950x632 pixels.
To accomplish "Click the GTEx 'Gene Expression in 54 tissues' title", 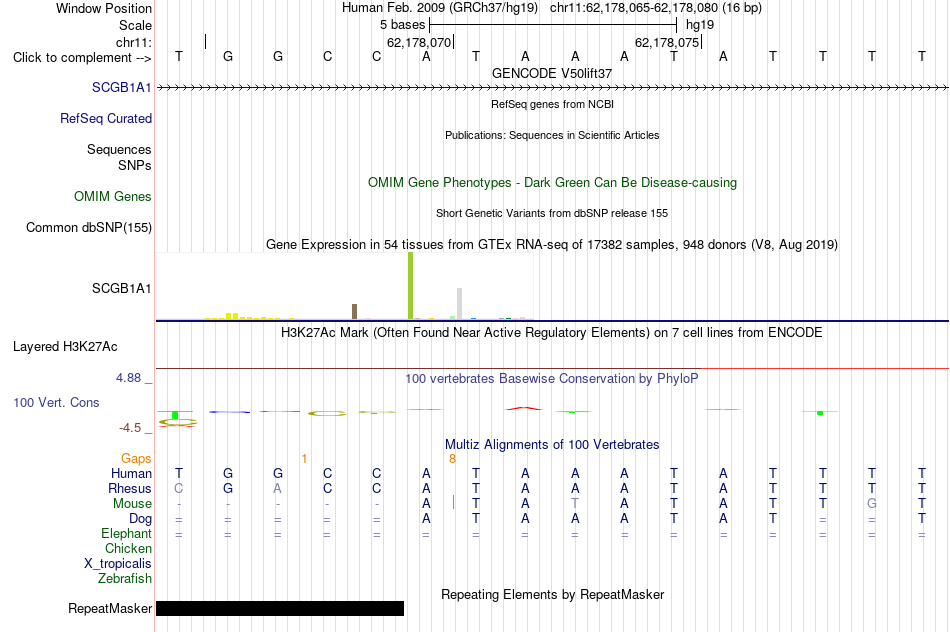I will [552, 245].
